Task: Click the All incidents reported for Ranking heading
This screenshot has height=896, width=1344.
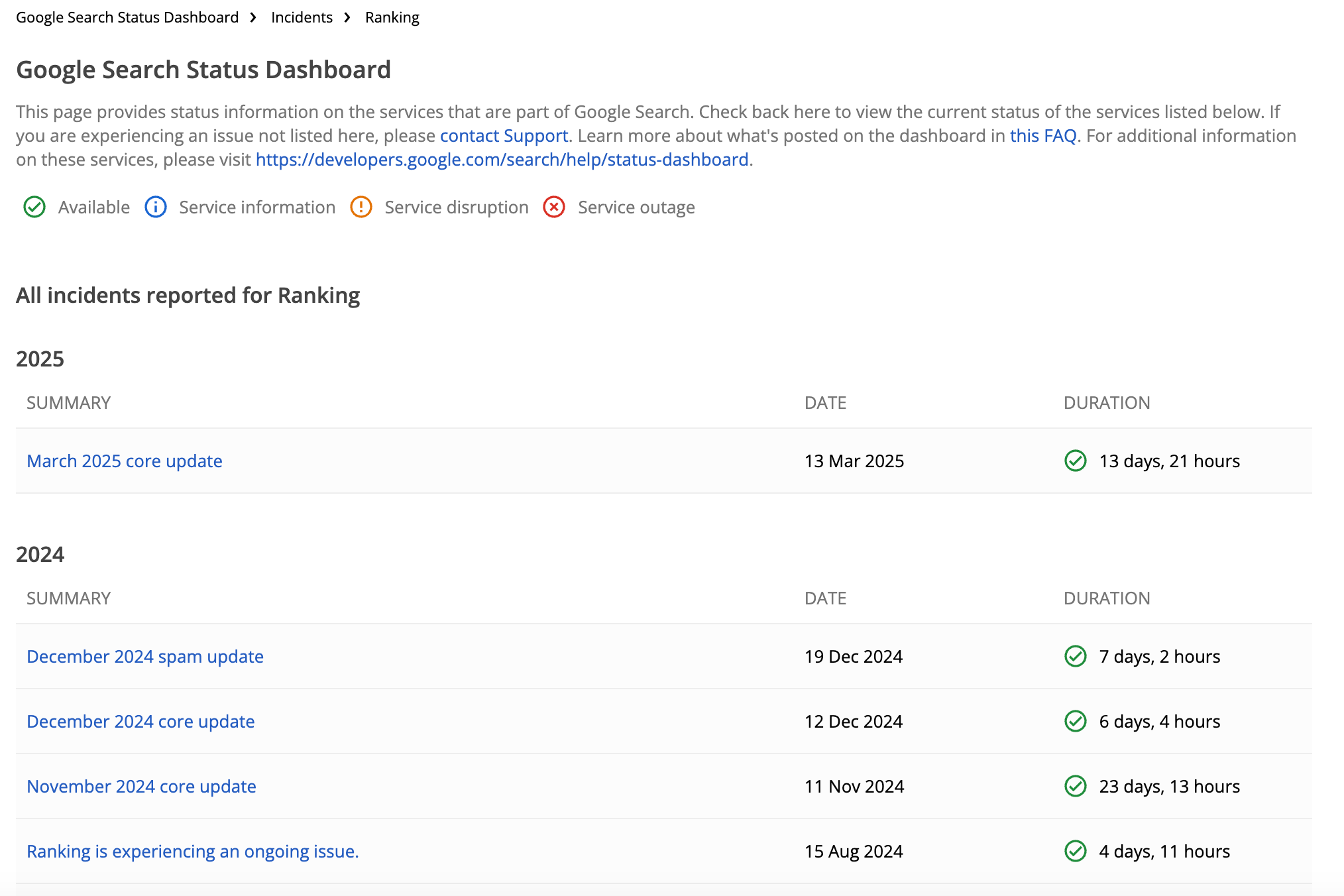Action: pyautogui.click(x=188, y=296)
